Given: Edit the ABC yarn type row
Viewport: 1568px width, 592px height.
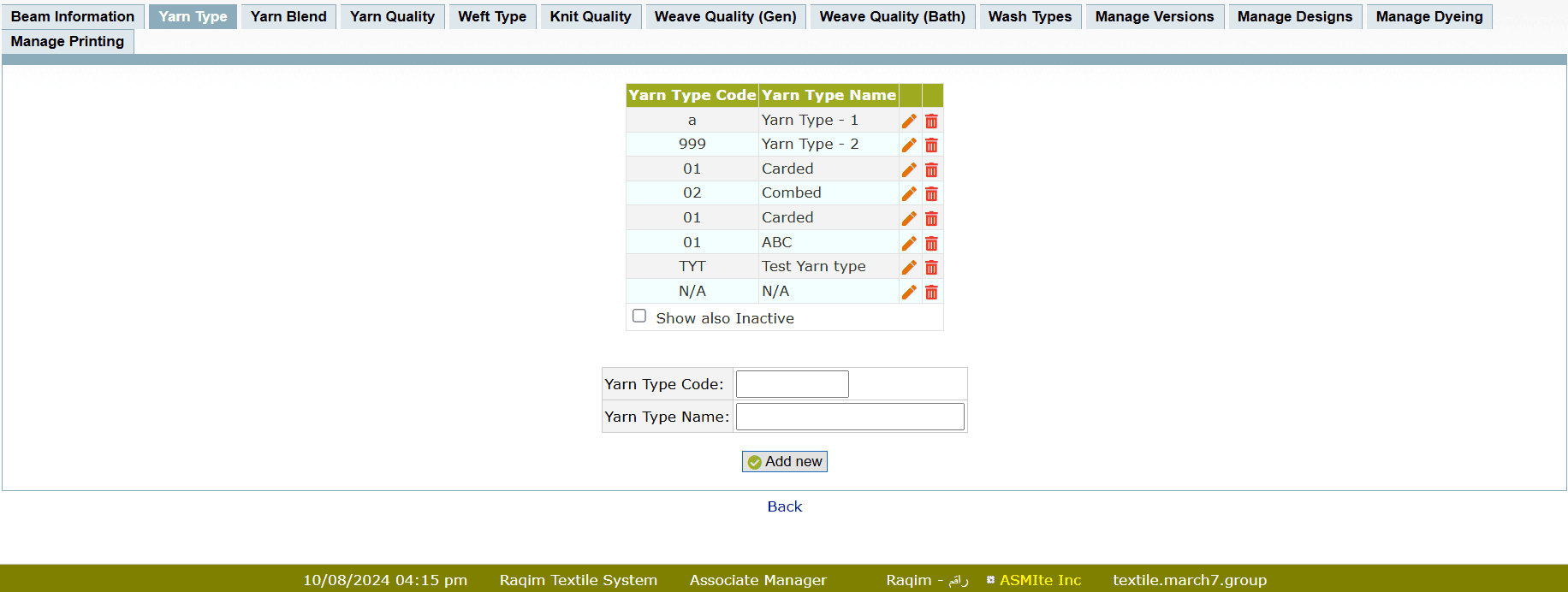Looking at the screenshot, I should pyautogui.click(x=909, y=244).
